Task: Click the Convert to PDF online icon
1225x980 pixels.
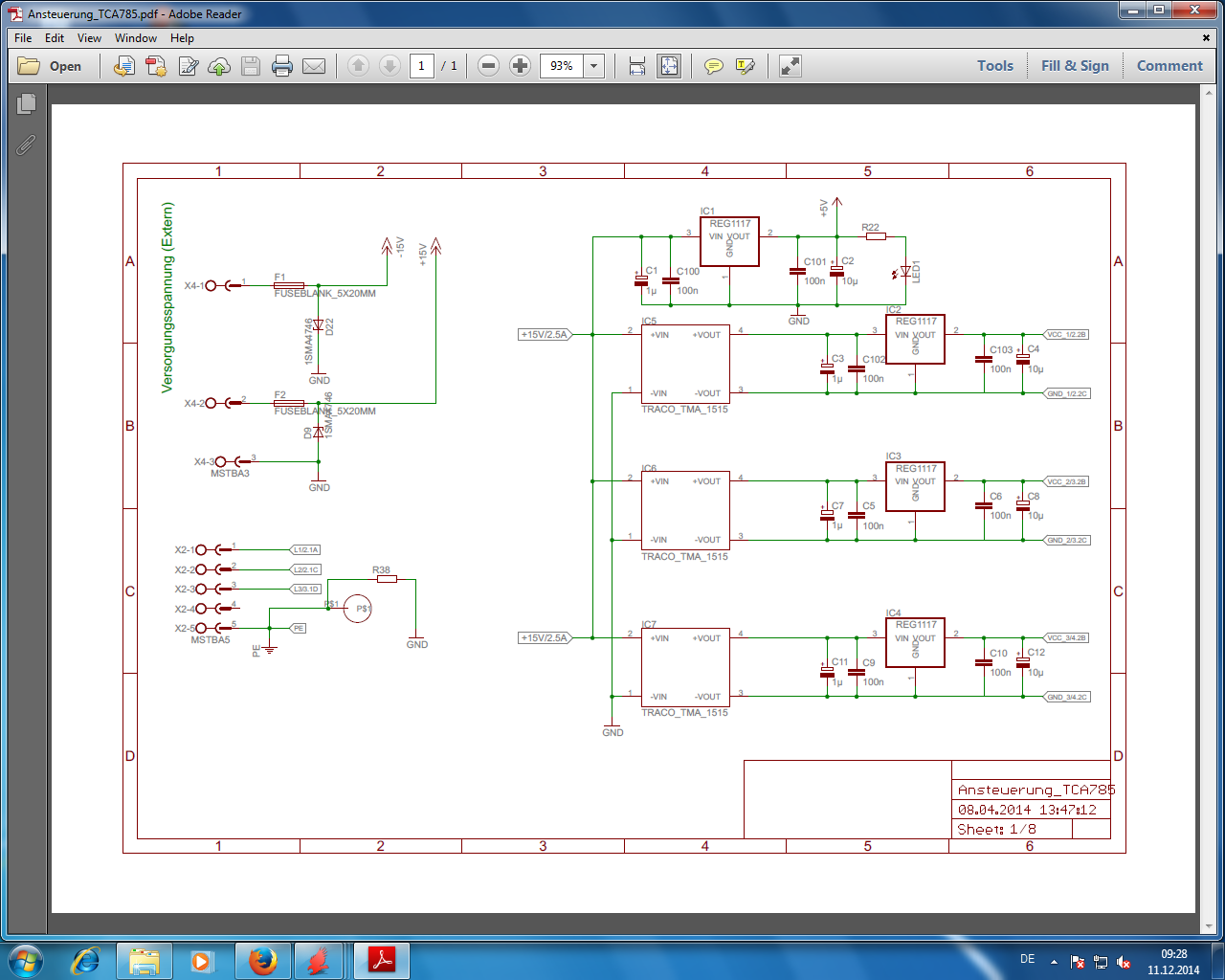Action: click(124, 66)
